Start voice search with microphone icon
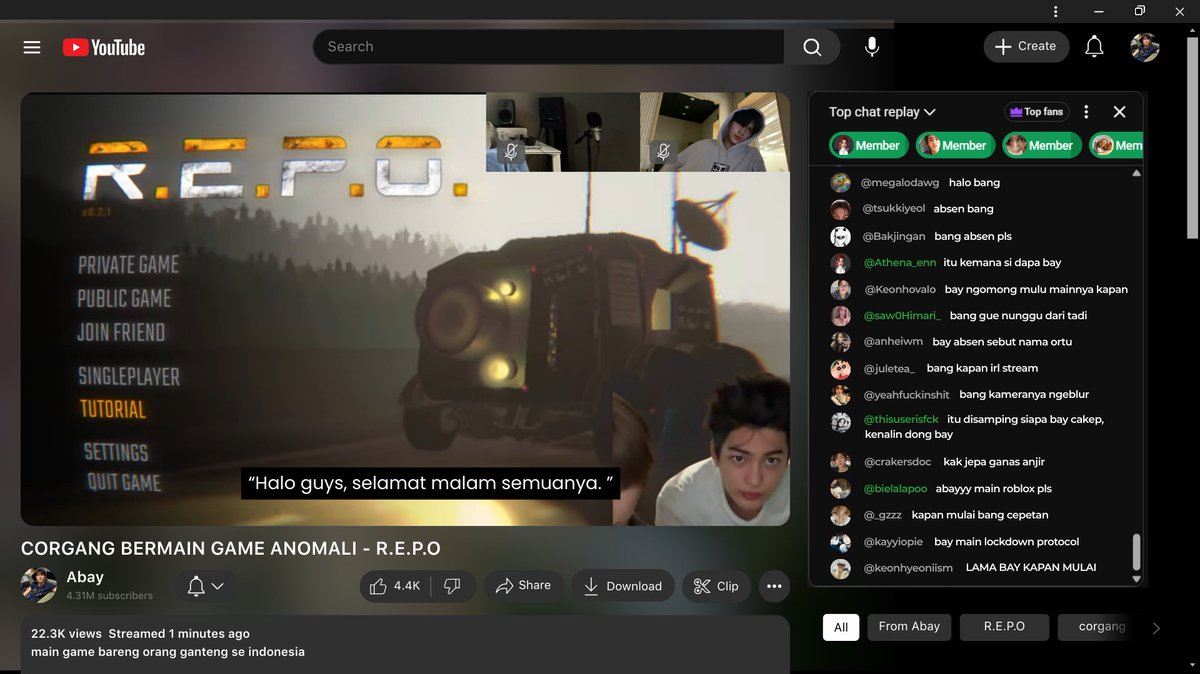This screenshot has height=674, width=1200. point(872,47)
